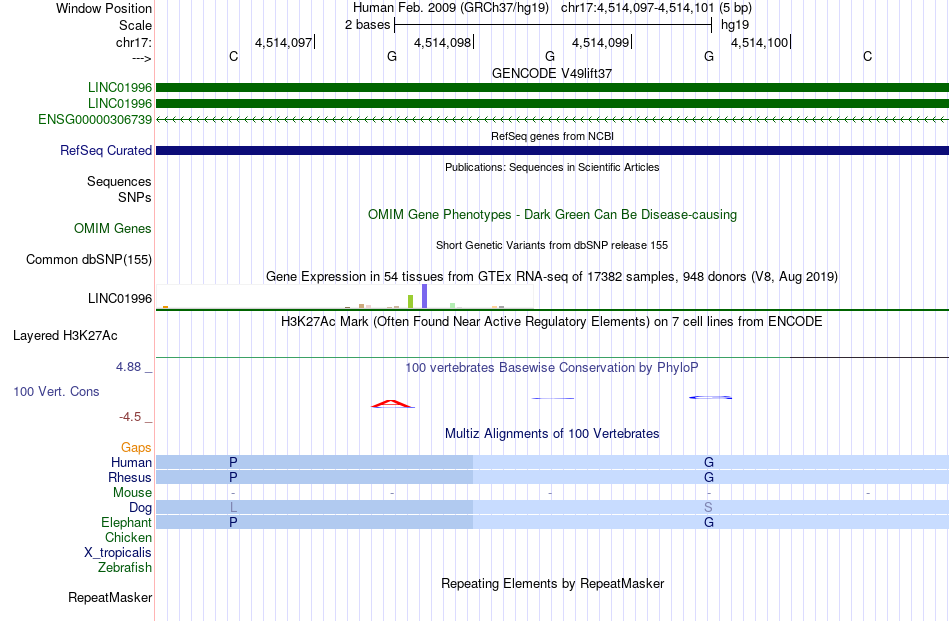950x621 pixels.
Task: Click the P amino acid in the Human row
Action: point(233,462)
